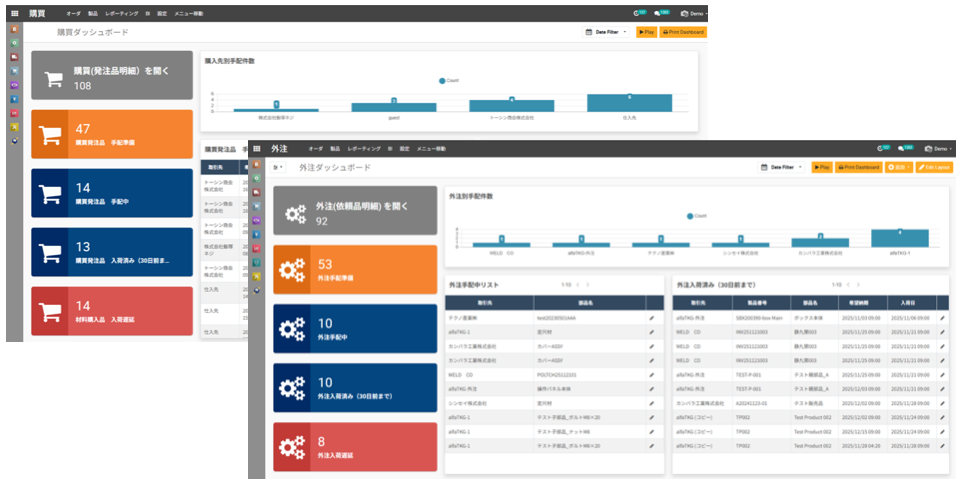Toggle the Count legend in 購入先別手配件数 chart

[x=449, y=81]
